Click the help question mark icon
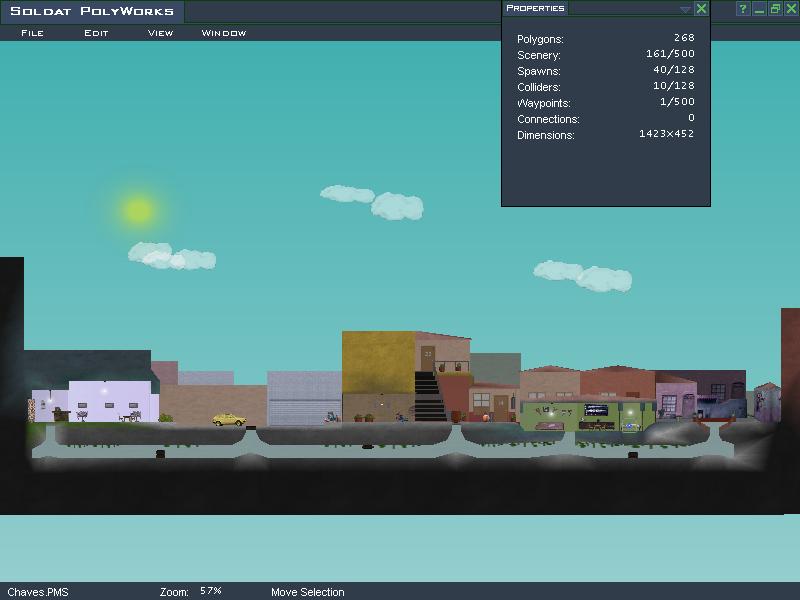 (743, 9)
